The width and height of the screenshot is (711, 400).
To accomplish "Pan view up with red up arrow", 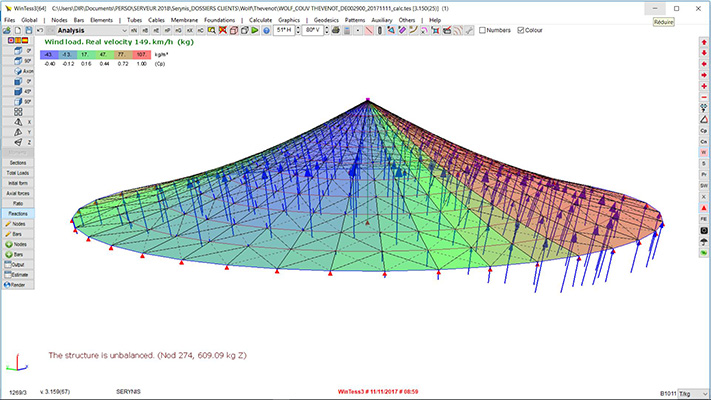I will 703,40.
